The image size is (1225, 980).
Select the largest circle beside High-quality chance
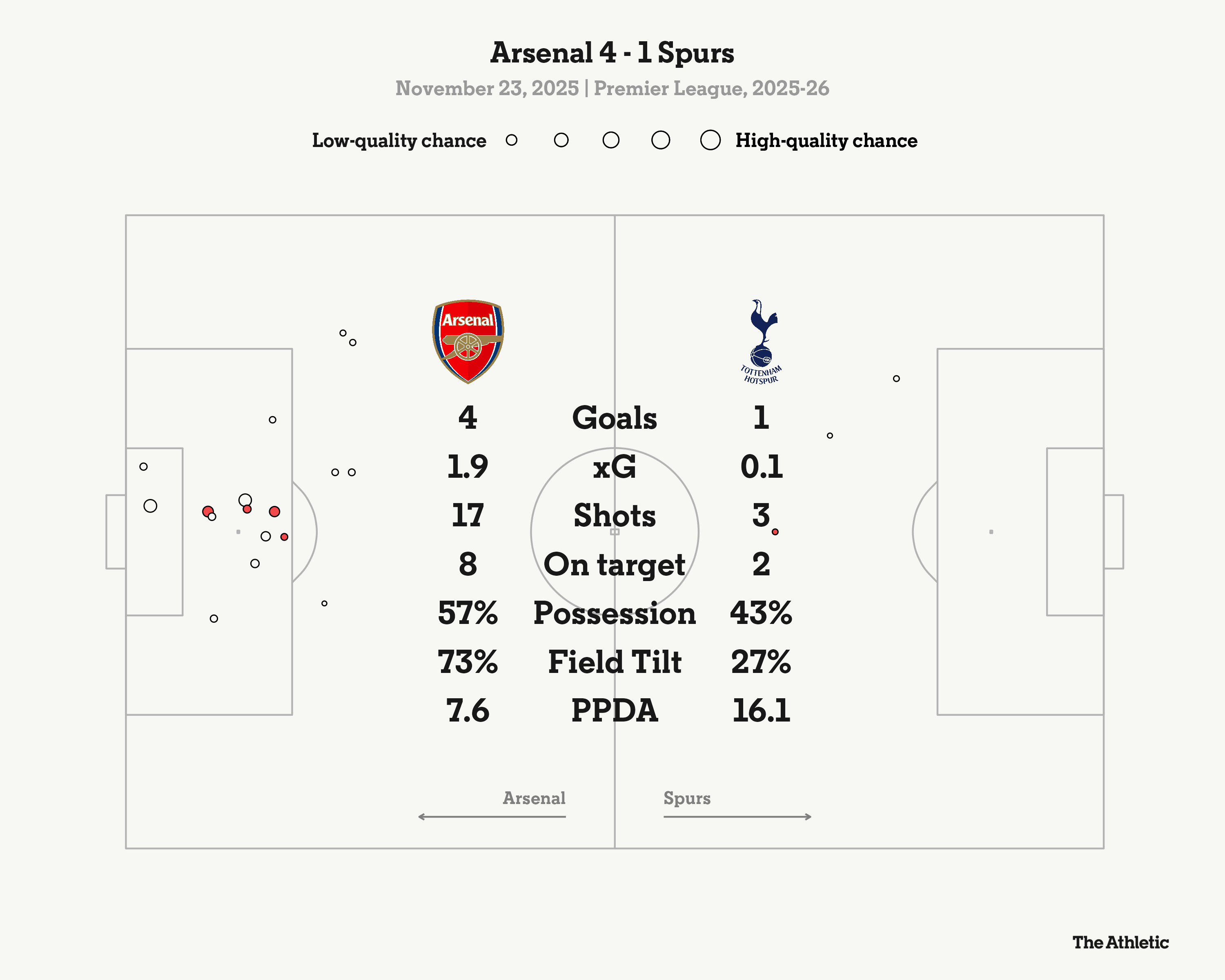click(x=710, y=140)
